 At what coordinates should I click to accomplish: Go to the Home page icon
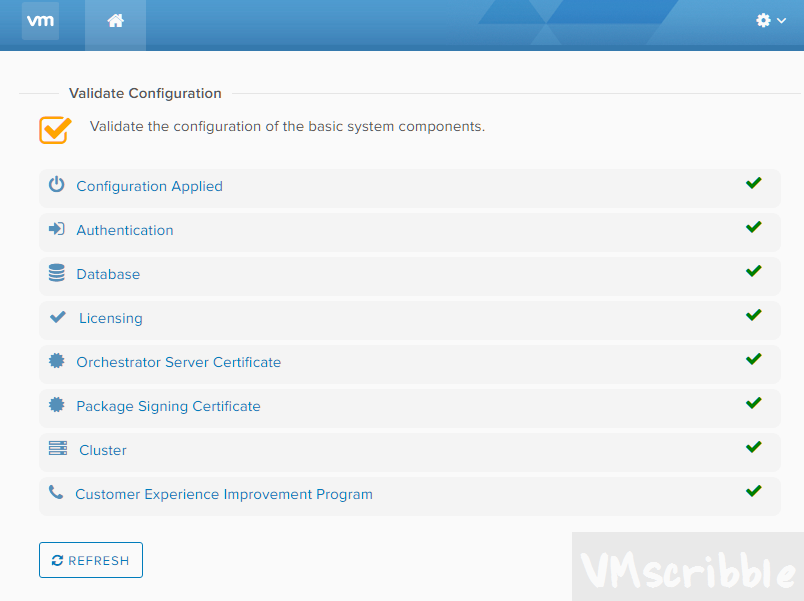tap(115, 21)
